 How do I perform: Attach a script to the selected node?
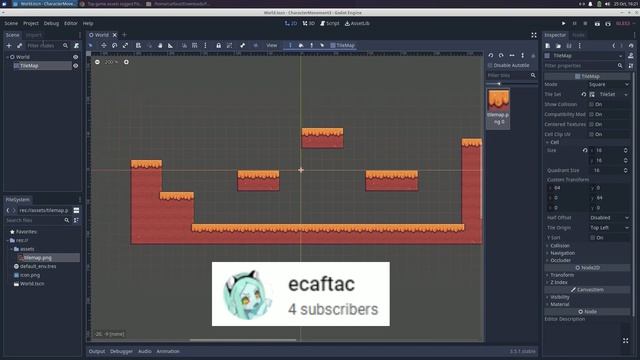coord(76,46)
